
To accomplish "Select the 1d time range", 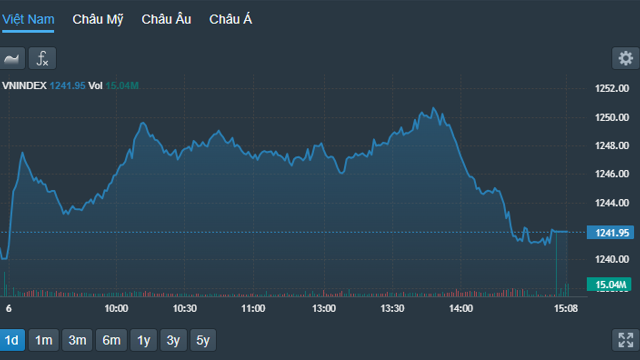I will click(12, 340).
